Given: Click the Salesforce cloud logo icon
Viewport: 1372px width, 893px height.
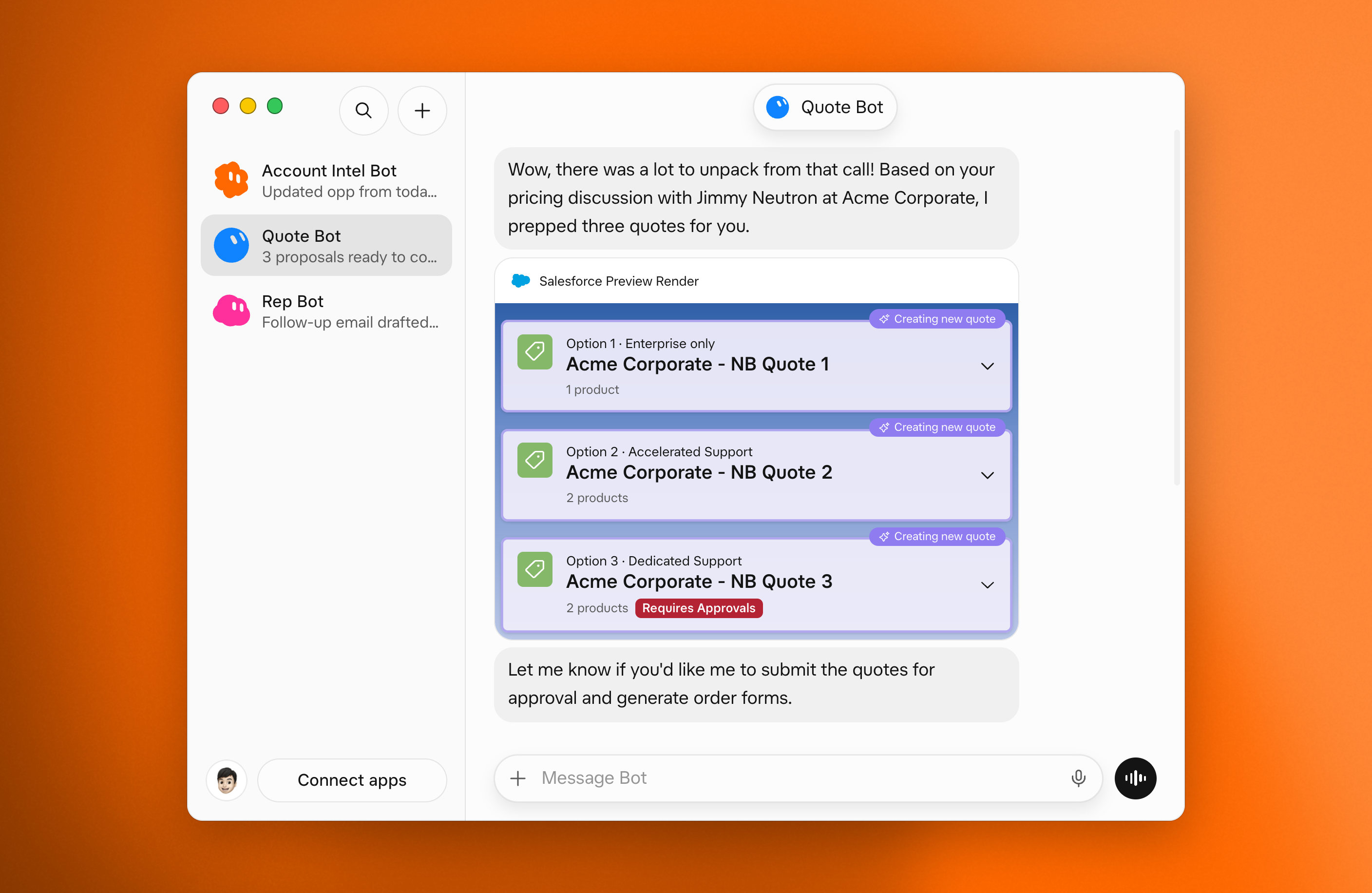Looking at the screenshot, I should point(520,281).
